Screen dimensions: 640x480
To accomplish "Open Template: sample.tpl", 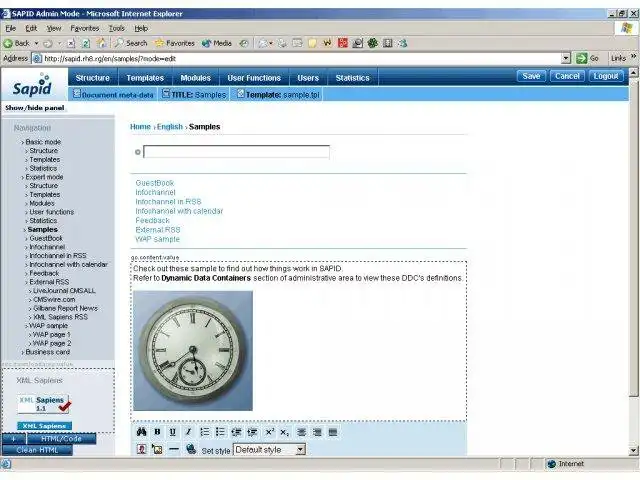I will coord(278,94).
